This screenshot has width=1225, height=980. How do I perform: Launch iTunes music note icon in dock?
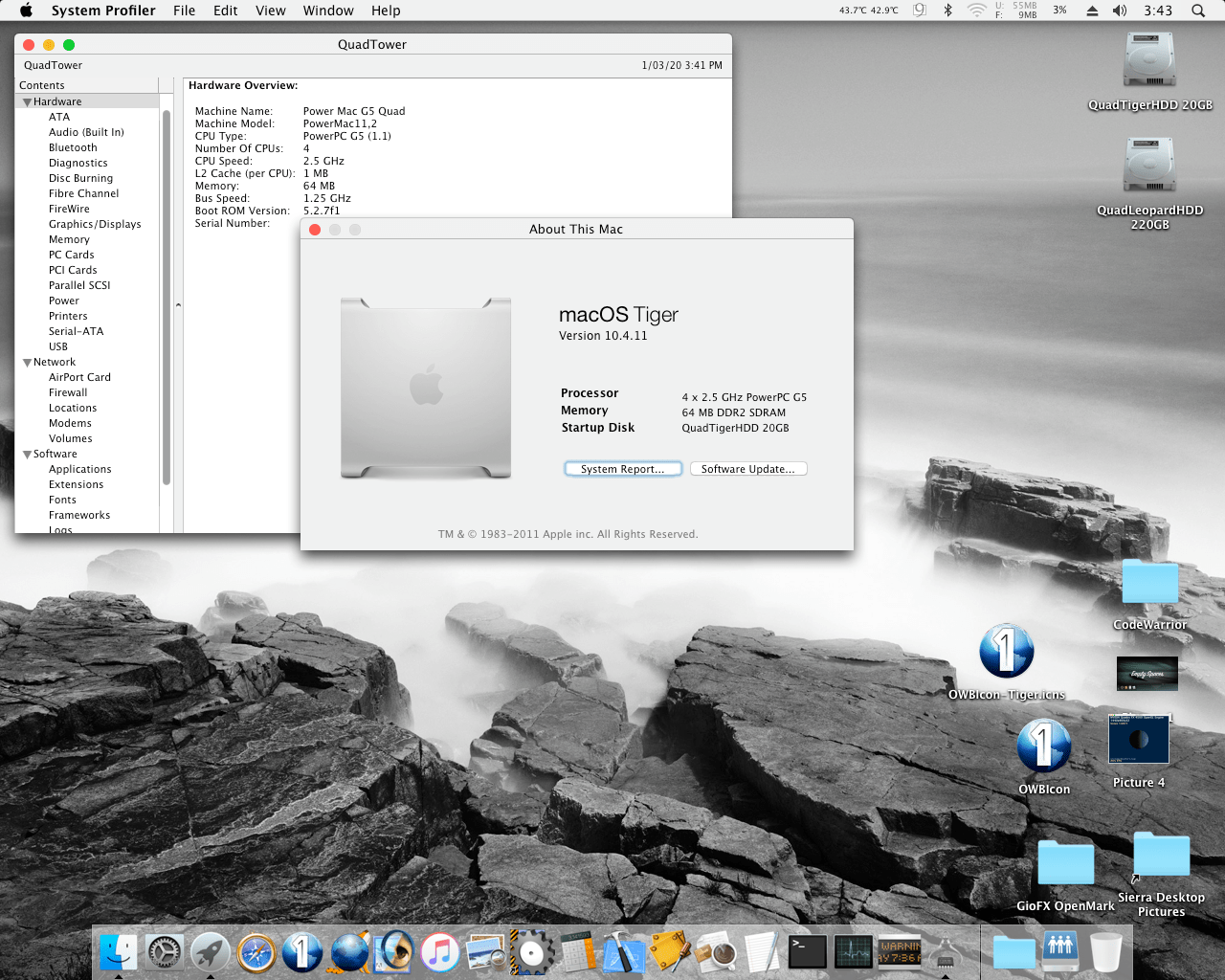(x=440, y=952)
